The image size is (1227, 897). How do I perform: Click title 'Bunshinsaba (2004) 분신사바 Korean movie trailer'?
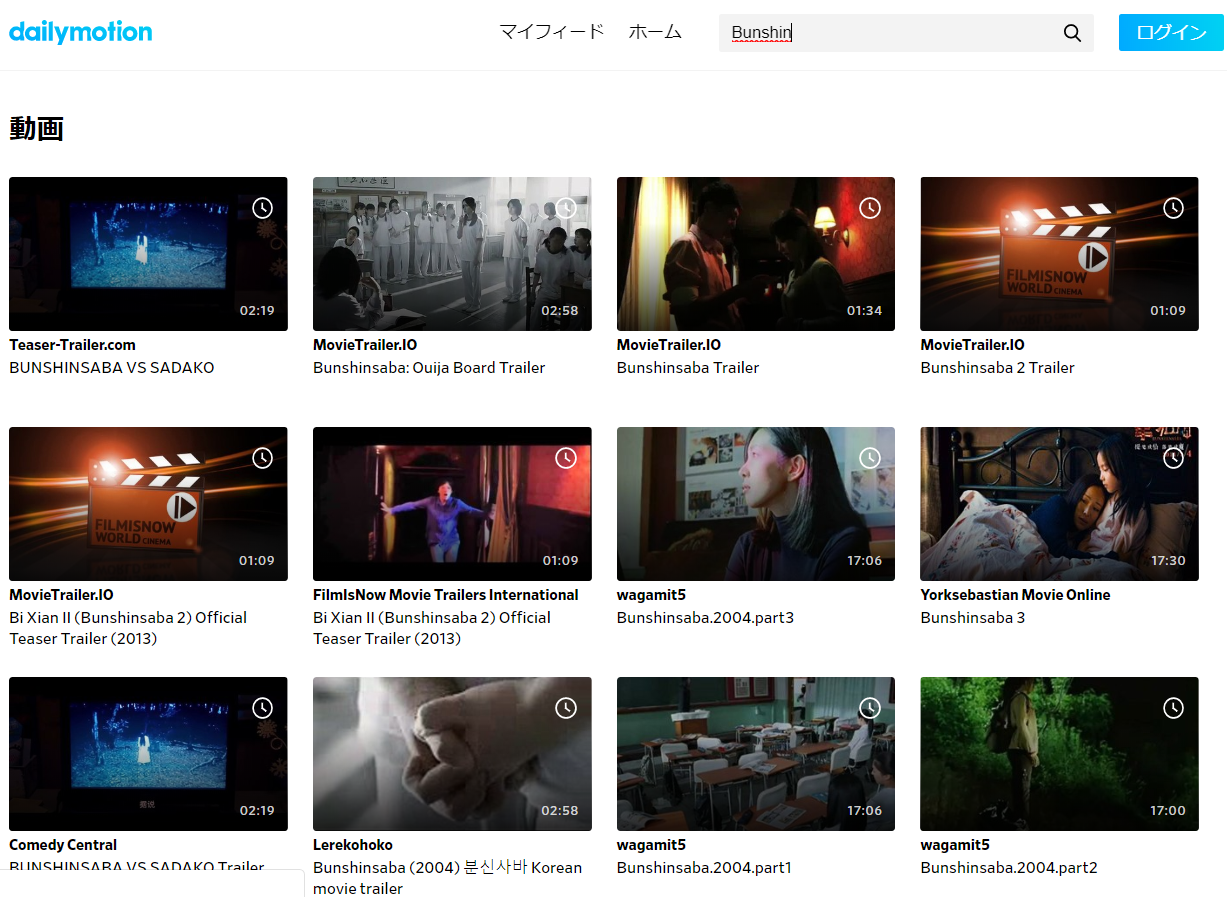(x=447, y=878)
